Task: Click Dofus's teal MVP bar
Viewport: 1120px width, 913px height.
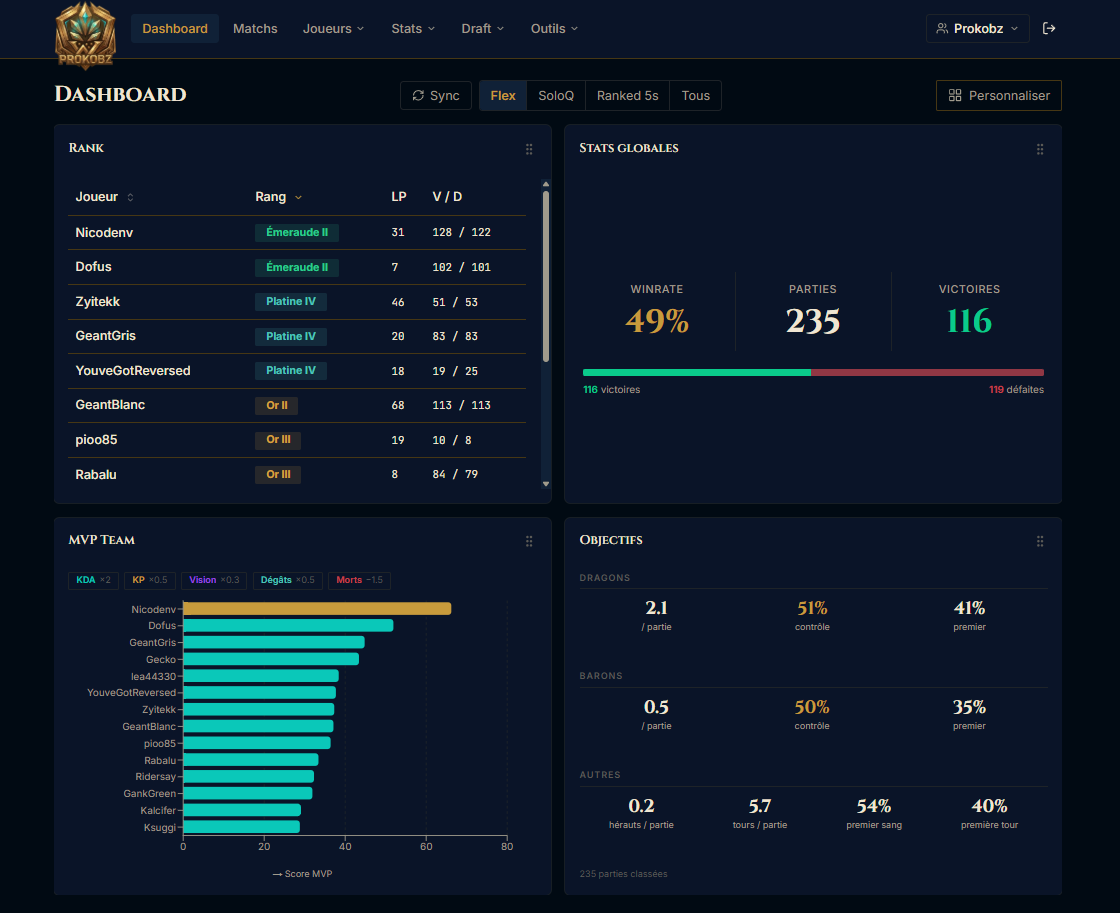Action: point(289,626)
